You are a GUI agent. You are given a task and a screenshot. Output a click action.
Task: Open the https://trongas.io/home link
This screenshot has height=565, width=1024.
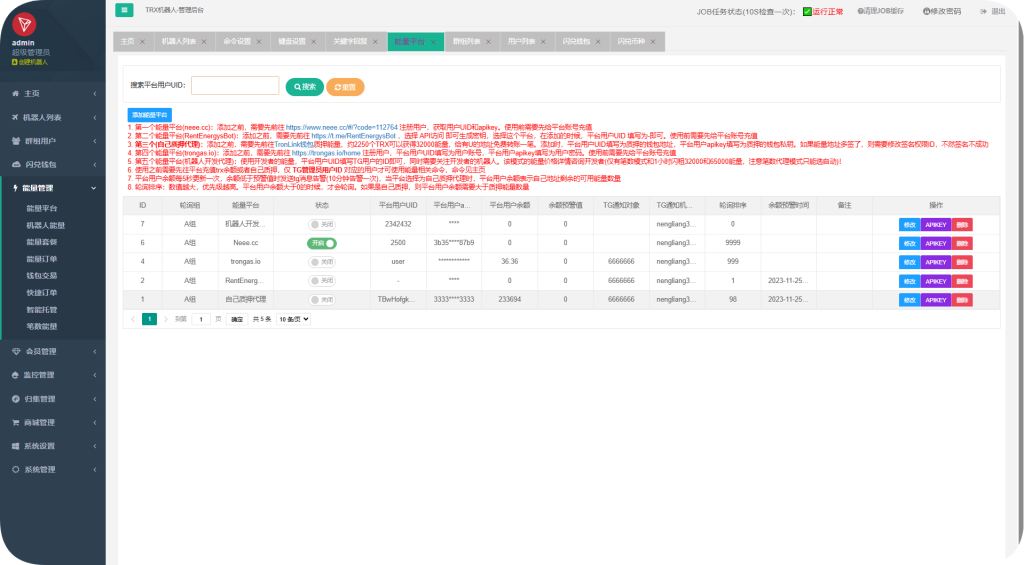point(326,153)
